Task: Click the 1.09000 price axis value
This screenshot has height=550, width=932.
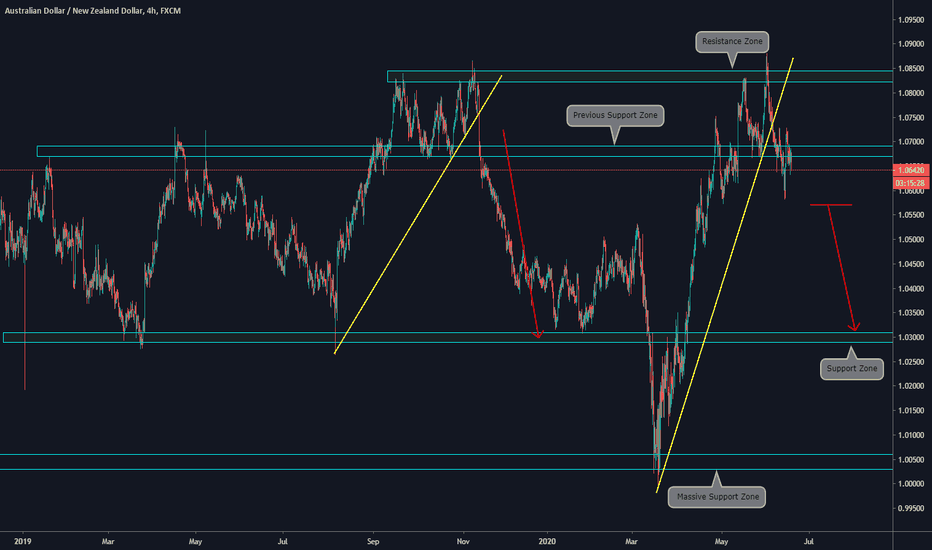Action: click(x=911, y=44)
